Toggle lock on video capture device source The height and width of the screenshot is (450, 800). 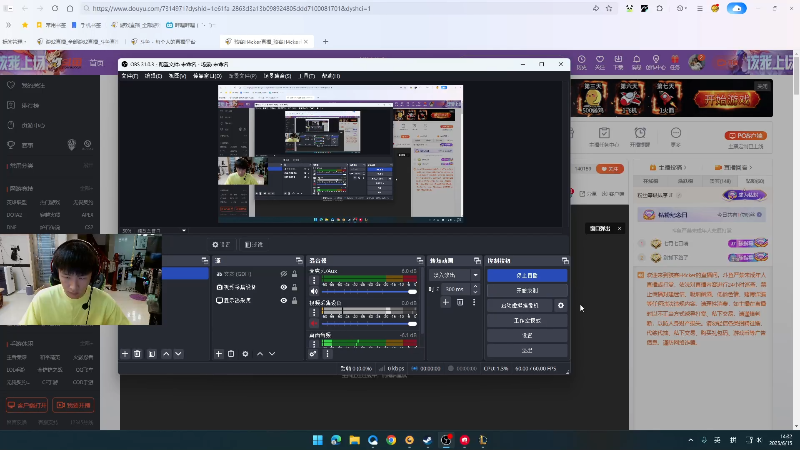pyautogui.click(x=294, y=287)
